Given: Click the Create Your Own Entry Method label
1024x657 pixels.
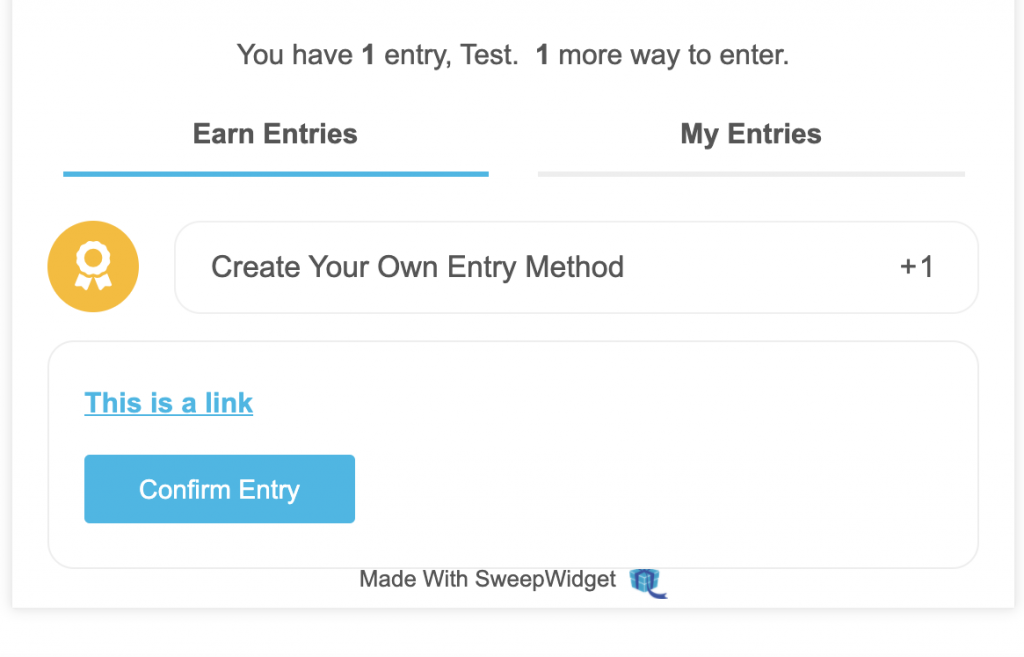Looking at the screenshot, I should [417, 267].
